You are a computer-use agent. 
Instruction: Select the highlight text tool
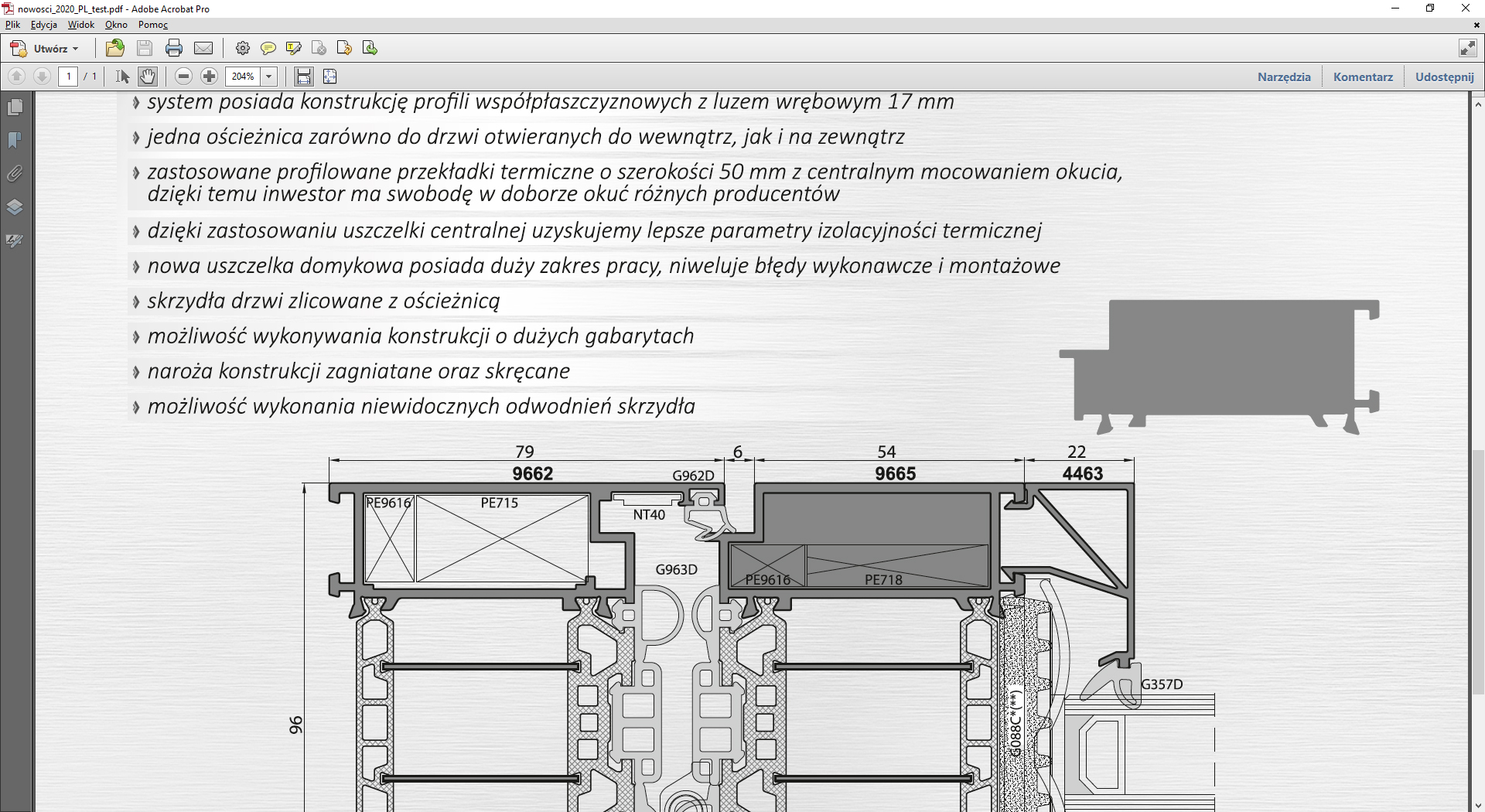click(293, 48)
